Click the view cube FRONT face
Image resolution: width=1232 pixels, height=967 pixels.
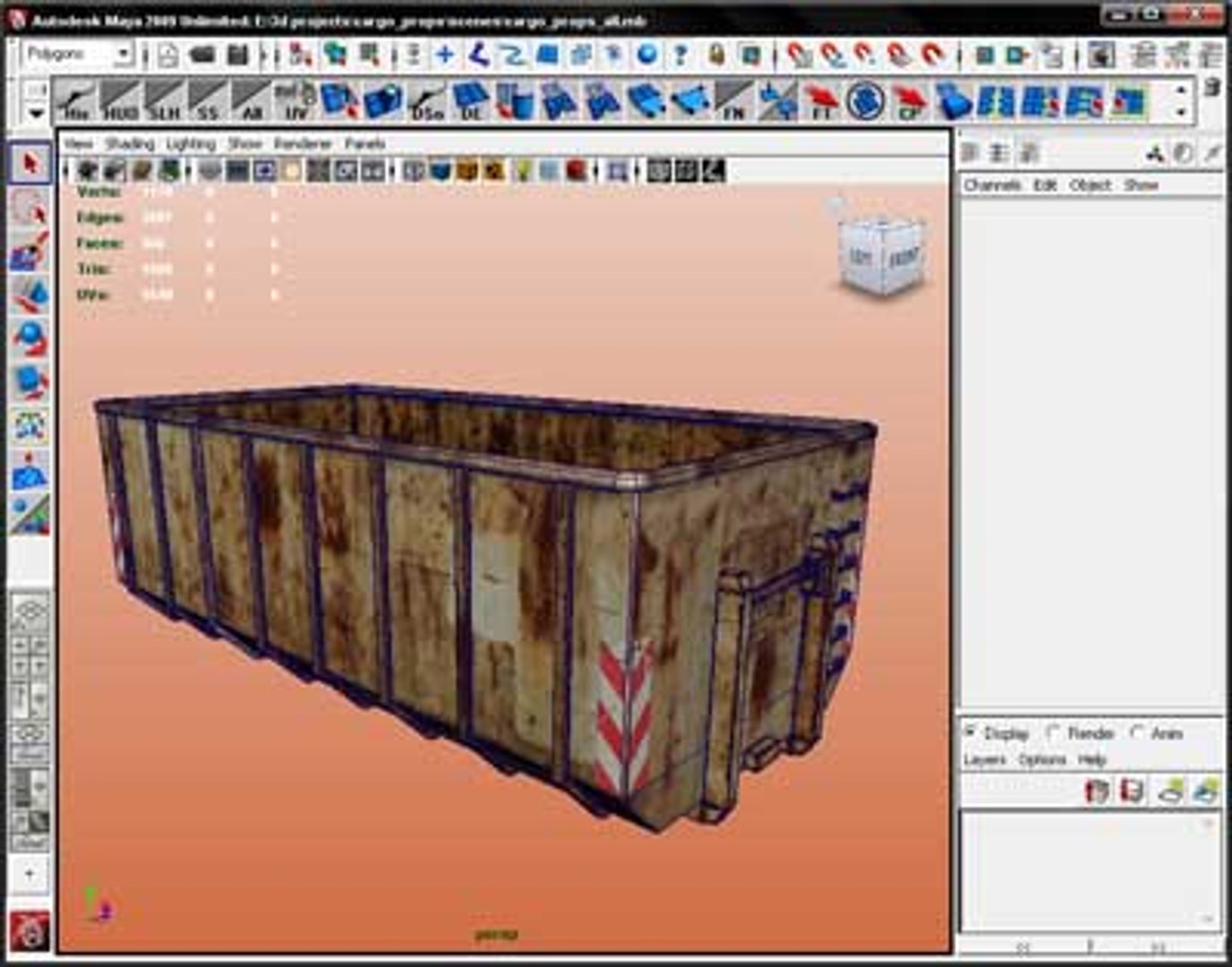pos(903,258)
